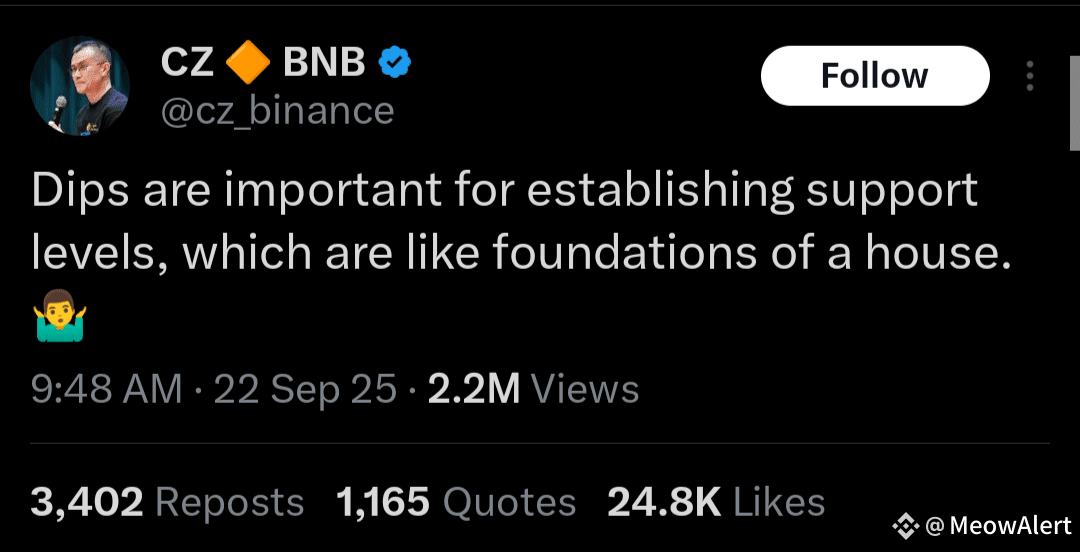Viewport: 1080px width, 552px height.
Task: Click the 2.2M Views count
Action: point(533,390)
